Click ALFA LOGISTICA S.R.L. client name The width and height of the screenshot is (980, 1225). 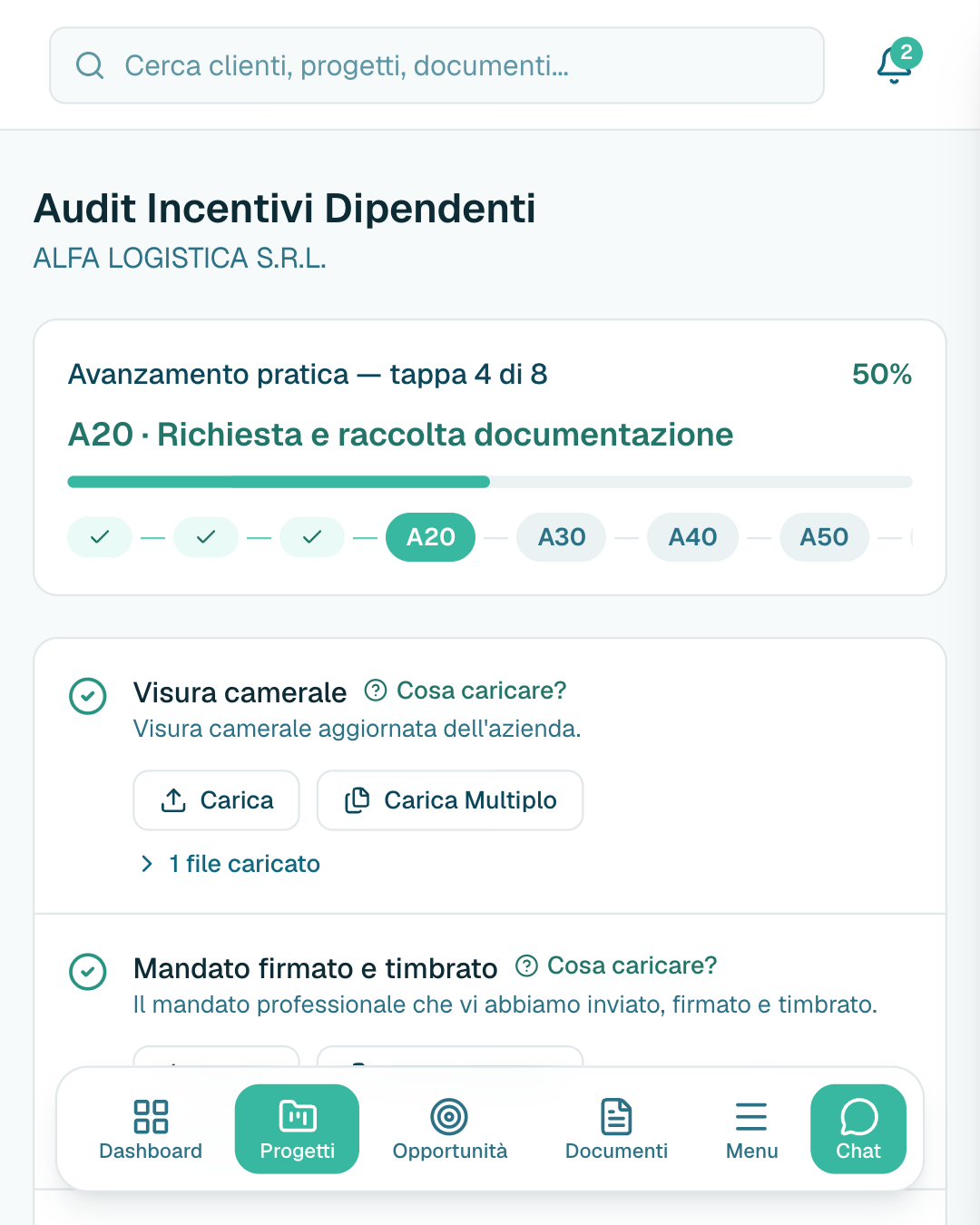[180, 259]
